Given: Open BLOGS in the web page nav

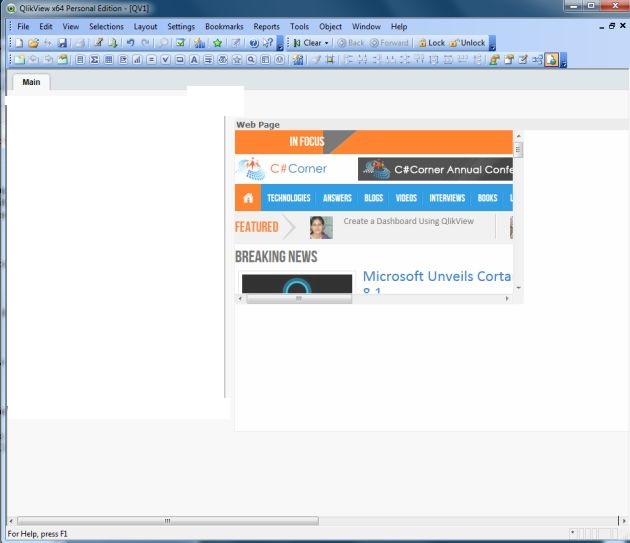Looking at the screenshot, I should click(374, 198).
